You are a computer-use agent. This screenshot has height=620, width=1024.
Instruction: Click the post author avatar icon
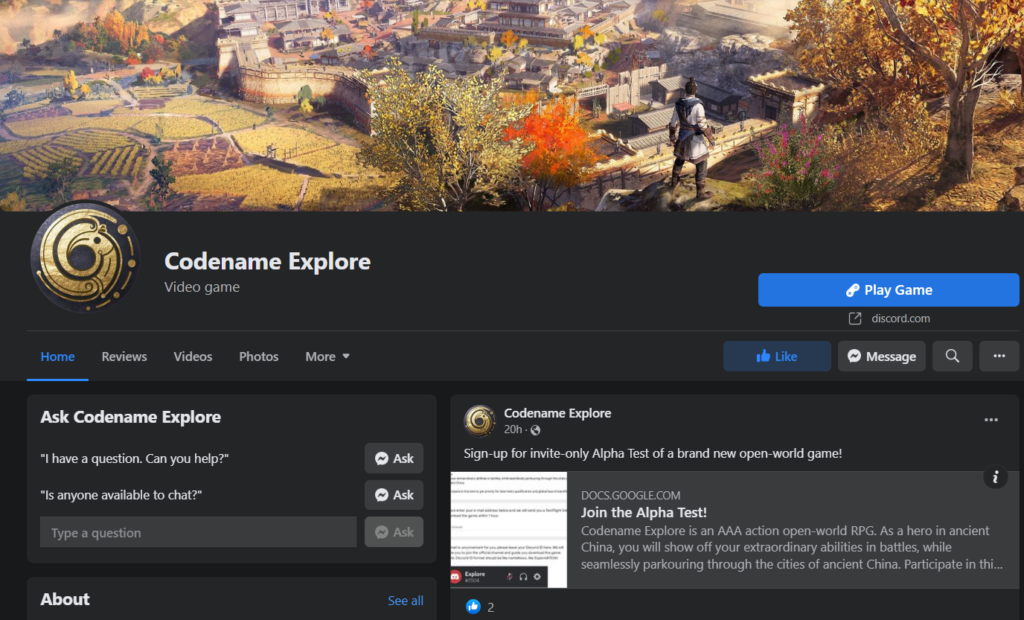[479, 421]
